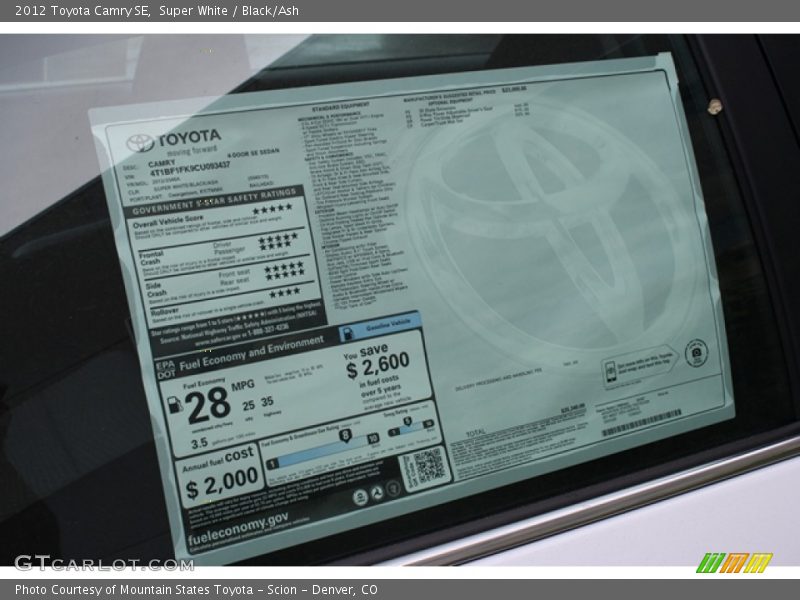
Task: Click the 'TOYOTA' wordmark on the sticker
Action: click(x=189, y=137)
